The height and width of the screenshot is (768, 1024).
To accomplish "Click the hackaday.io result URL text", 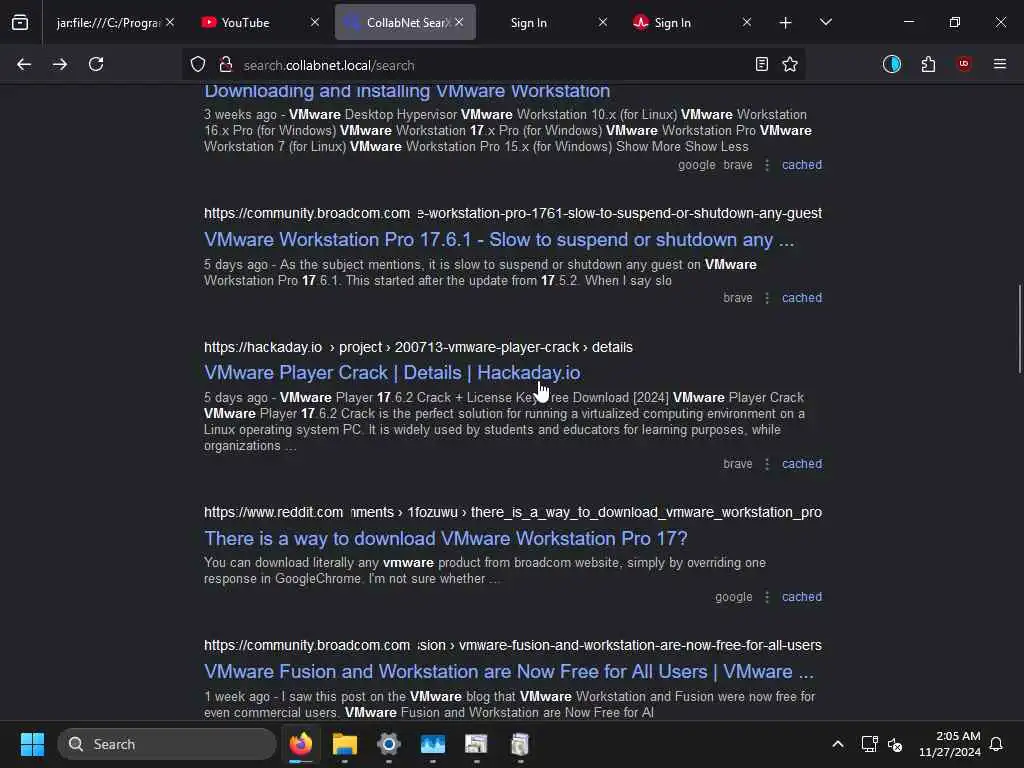I will click(x=418, y=347).
